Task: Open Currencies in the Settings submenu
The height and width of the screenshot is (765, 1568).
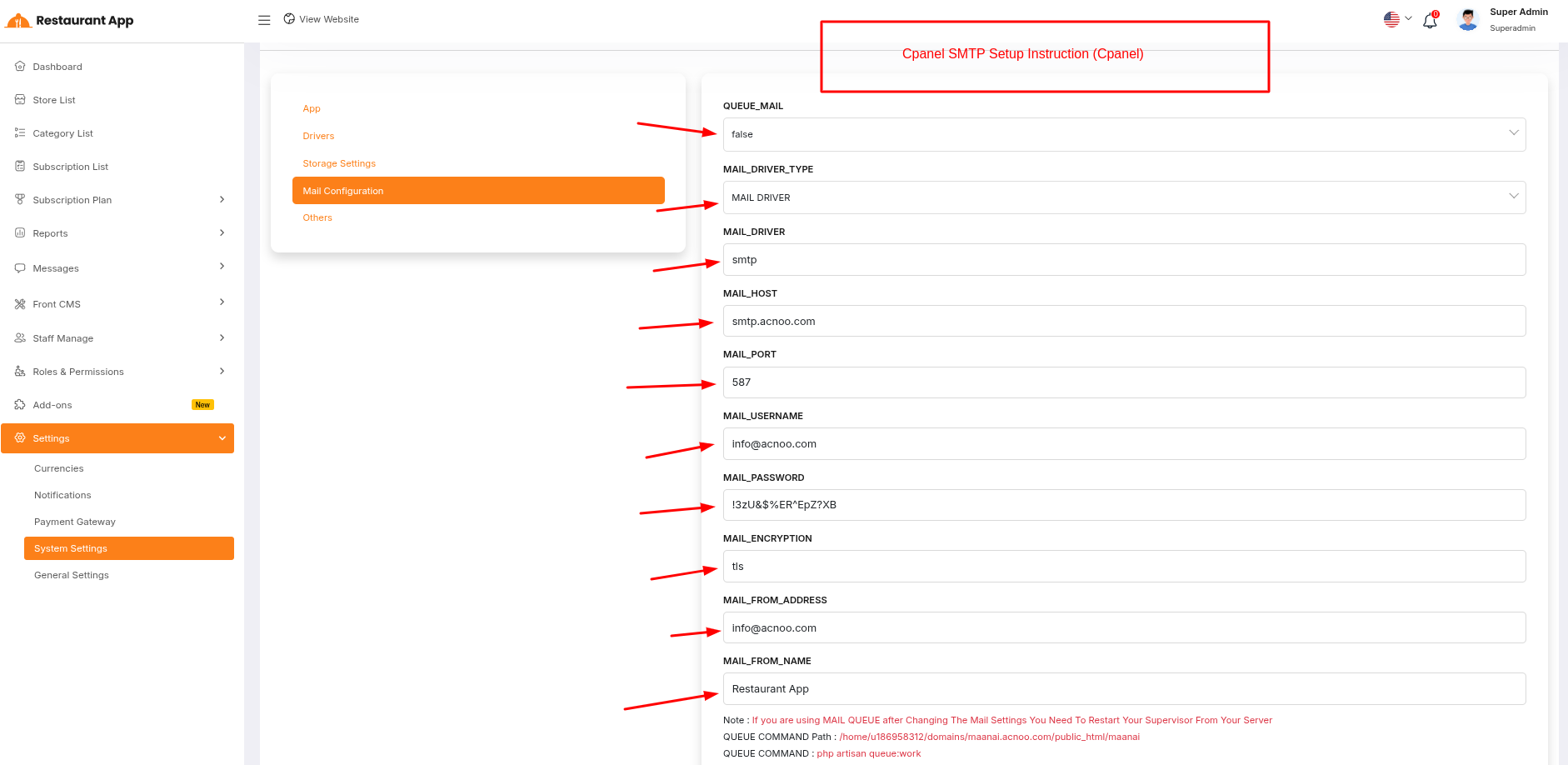Action: [x=59, y=468]
